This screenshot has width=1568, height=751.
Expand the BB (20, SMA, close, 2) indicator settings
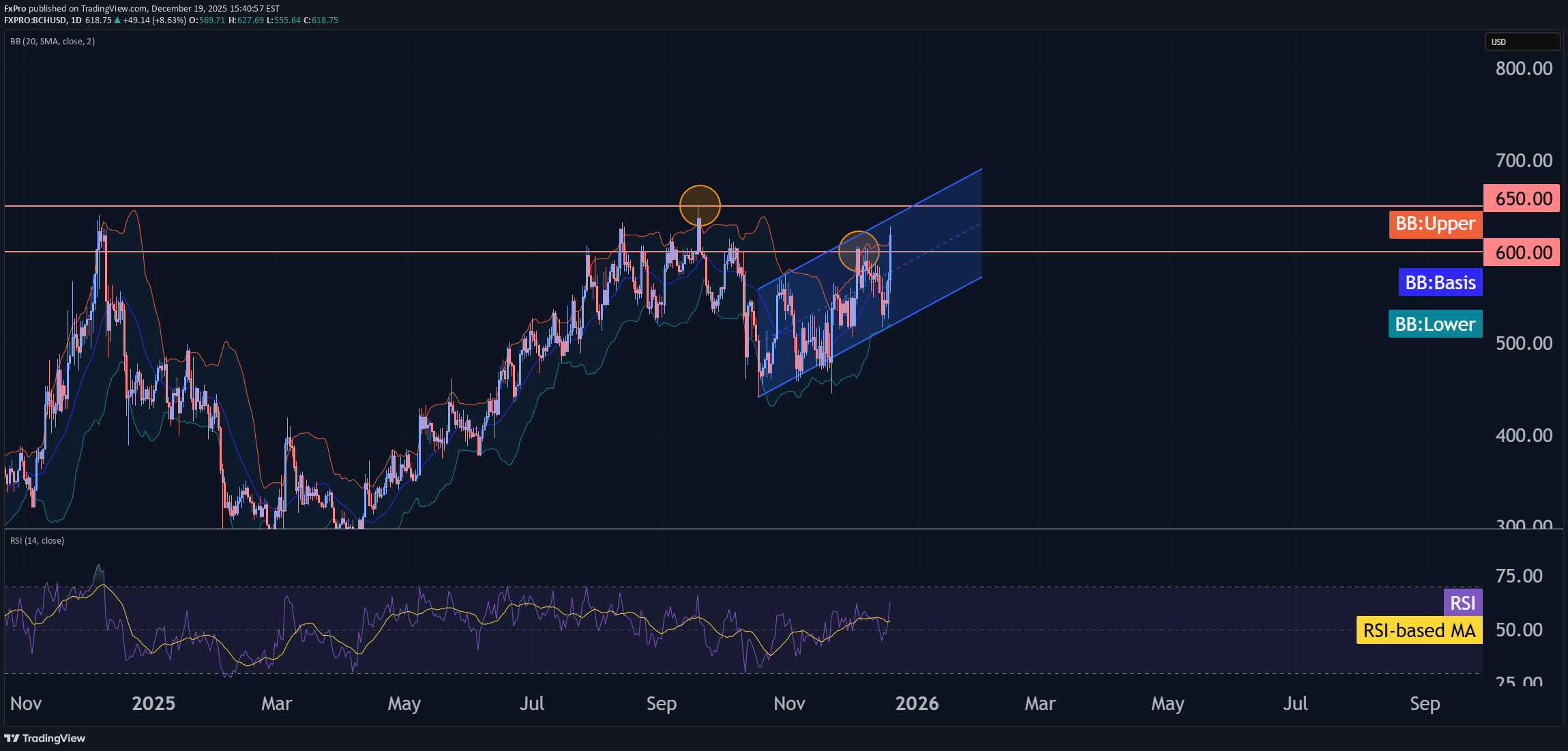[x=52, y=41]
